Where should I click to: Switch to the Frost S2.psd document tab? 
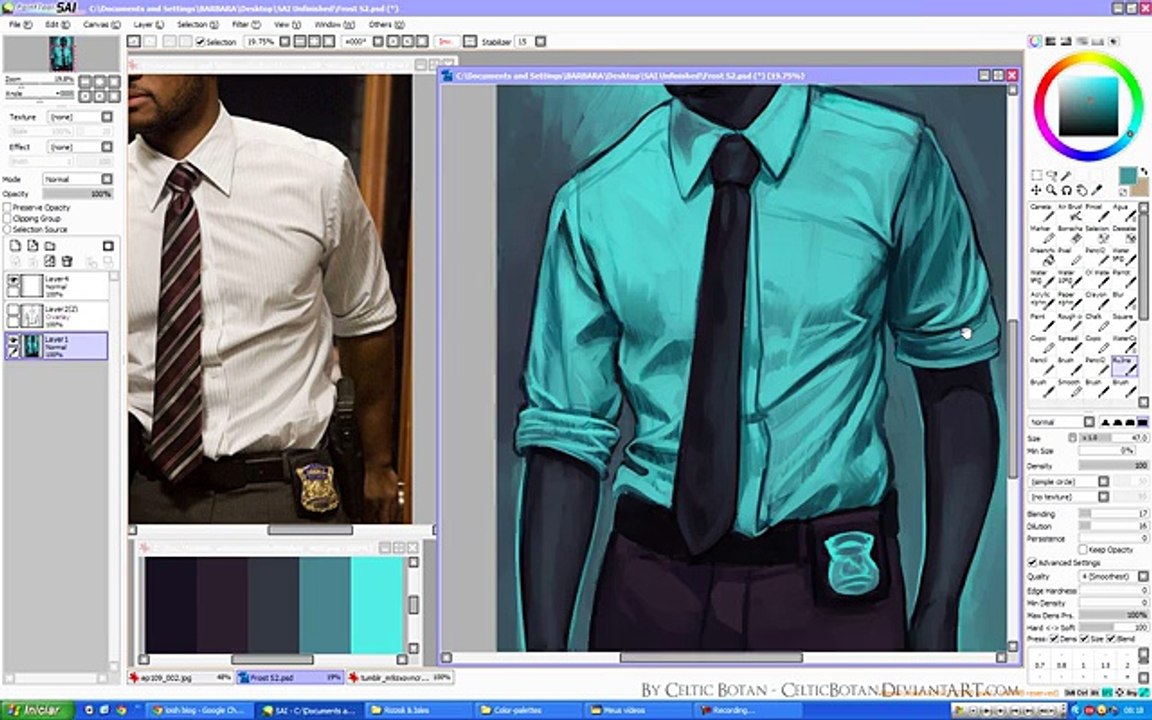tap(290, 677)
